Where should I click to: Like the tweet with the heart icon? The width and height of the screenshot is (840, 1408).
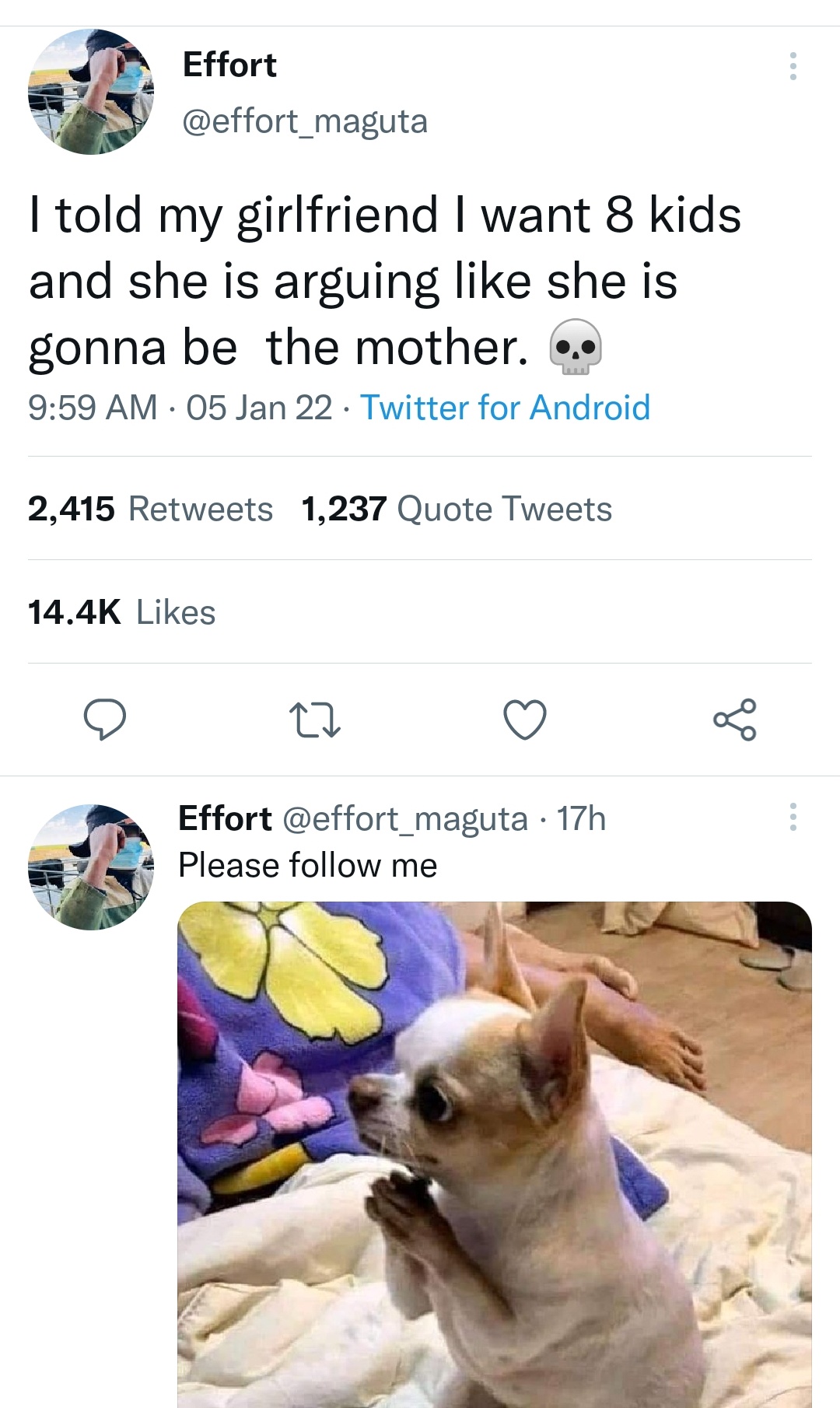click(x=525, y=720)
